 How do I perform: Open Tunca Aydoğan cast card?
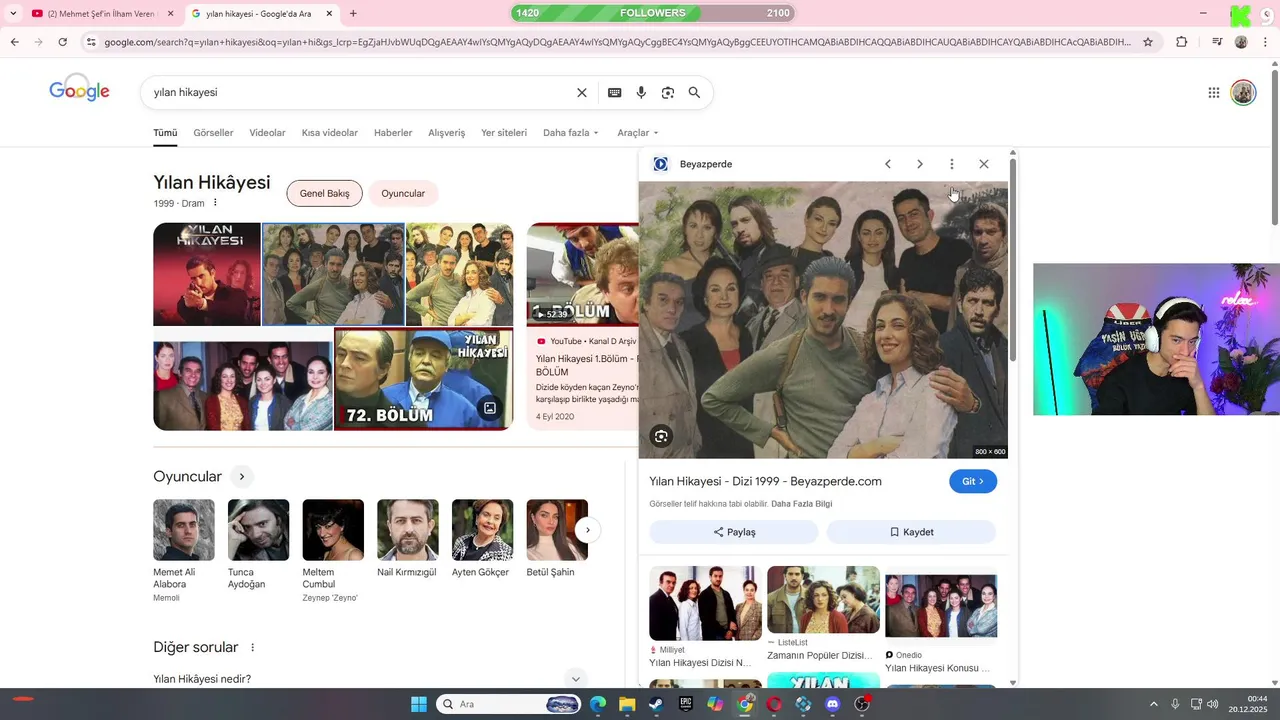coord(258,545)
